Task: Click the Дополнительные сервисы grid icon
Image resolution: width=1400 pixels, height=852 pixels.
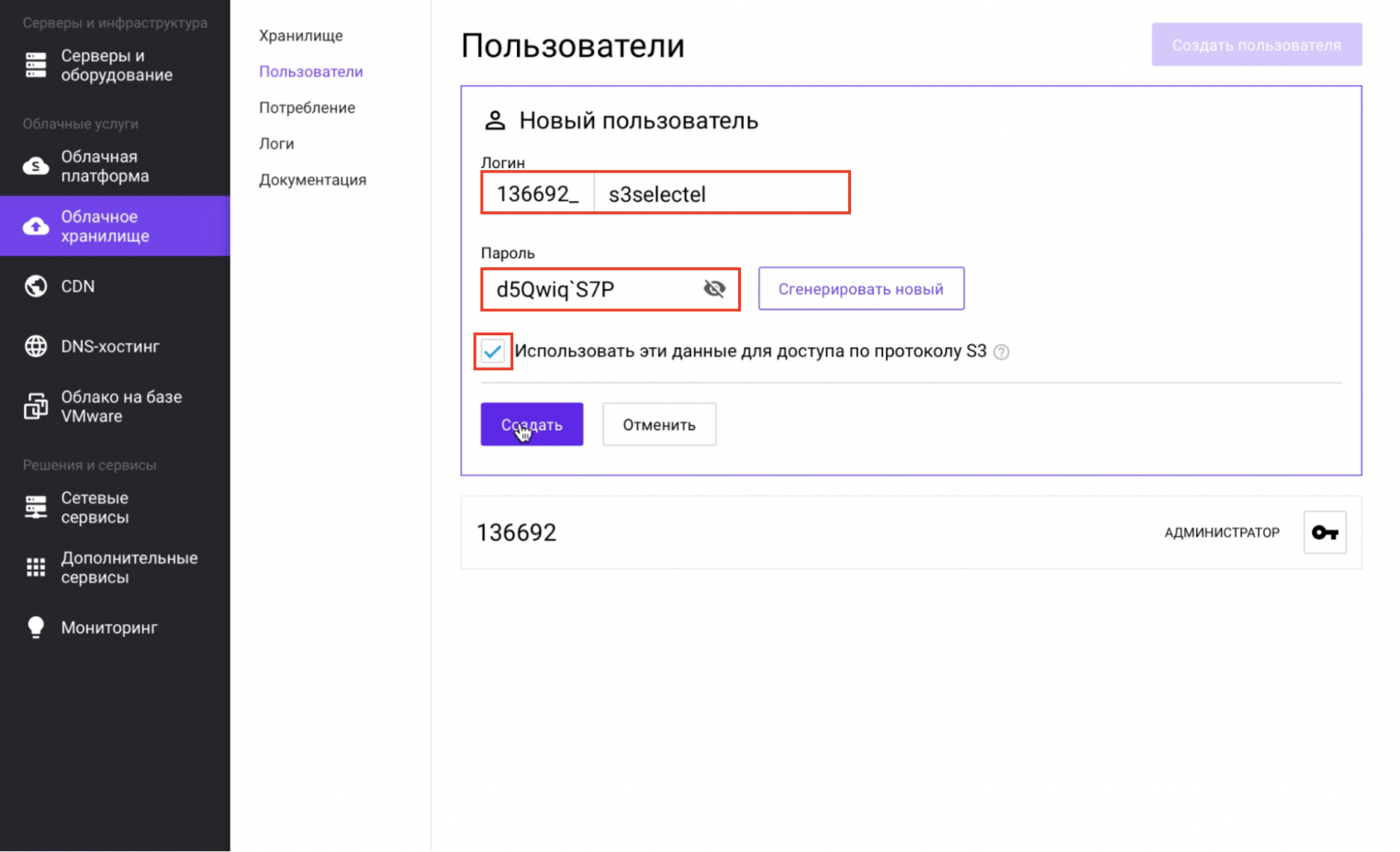Action: click(x=36, y=567)
